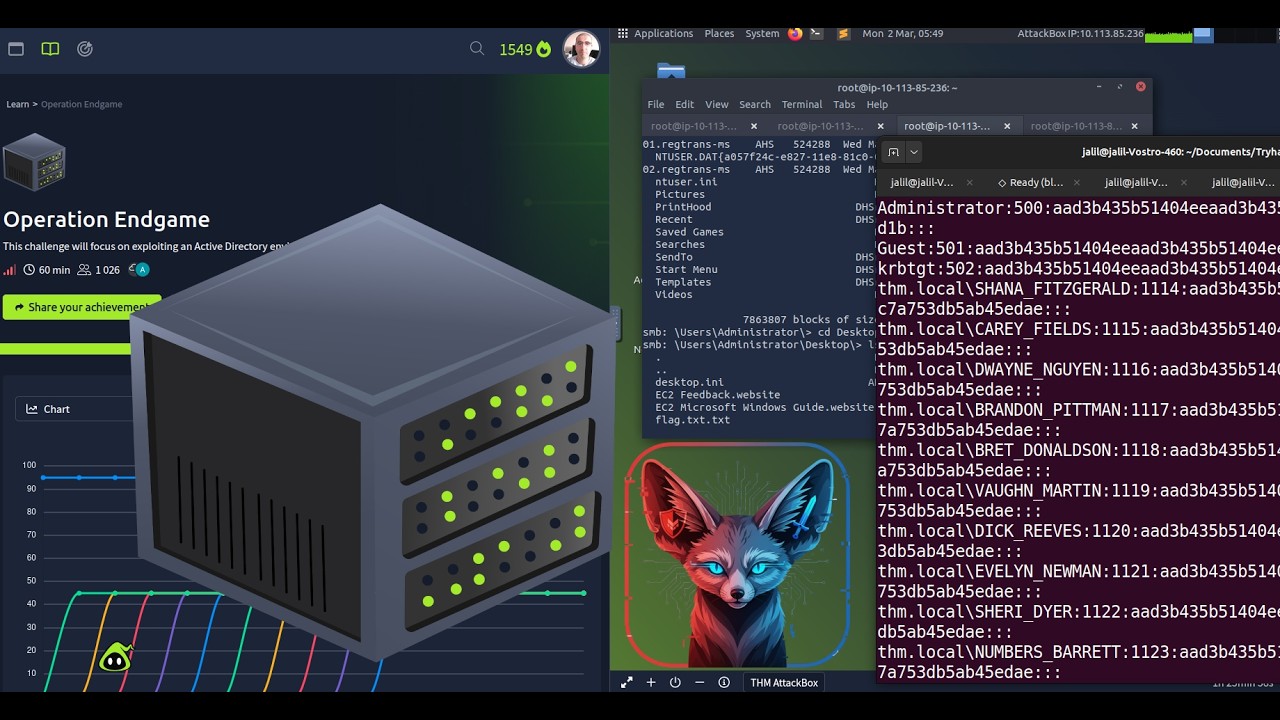Click the green open-book Learn icon
Viewport: 1280px width, 720px height.
(50, 48)
